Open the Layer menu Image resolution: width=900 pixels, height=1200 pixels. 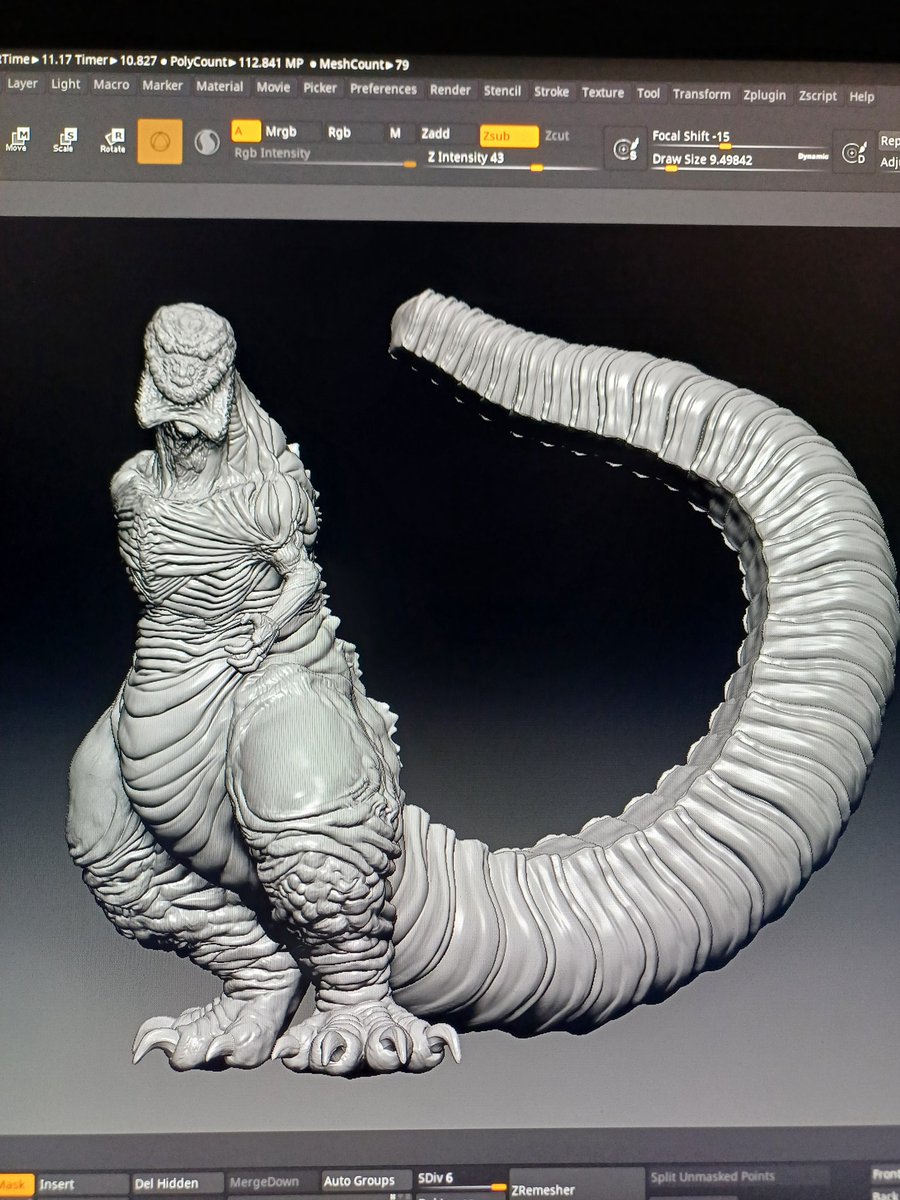[x=22, y=84]
